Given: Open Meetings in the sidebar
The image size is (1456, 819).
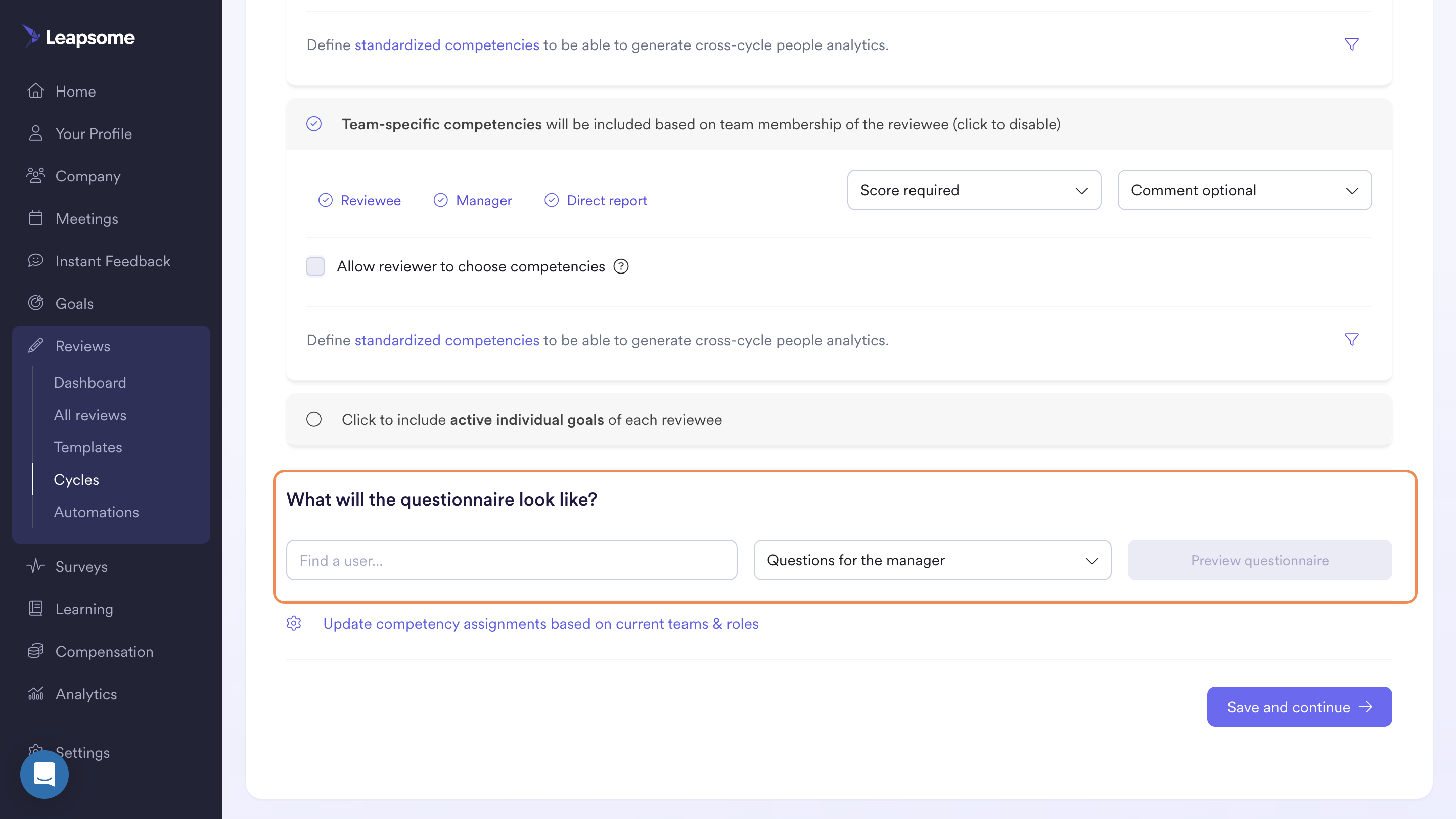Looking at the screenshot, I should (x=87, y=218).
